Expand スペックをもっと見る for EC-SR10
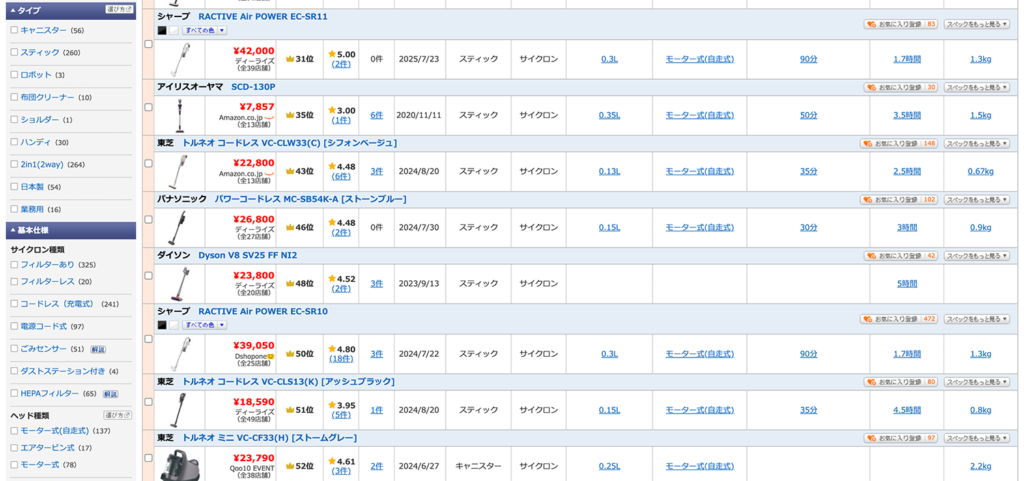Viewport: 1024px width, 481px height. [976, 319]
